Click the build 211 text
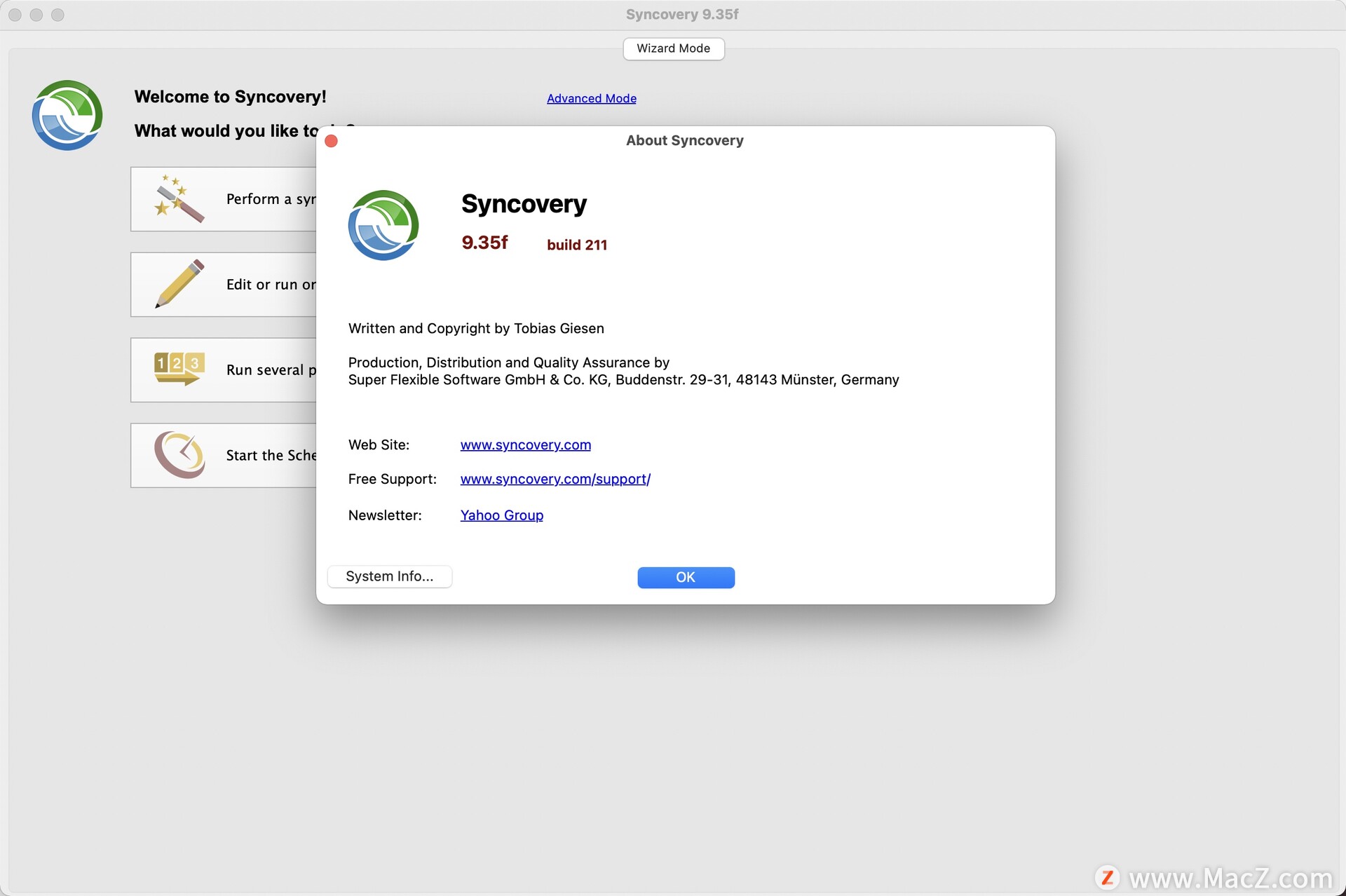Viewport: 1346px width, 896px height. pos(577,245)
